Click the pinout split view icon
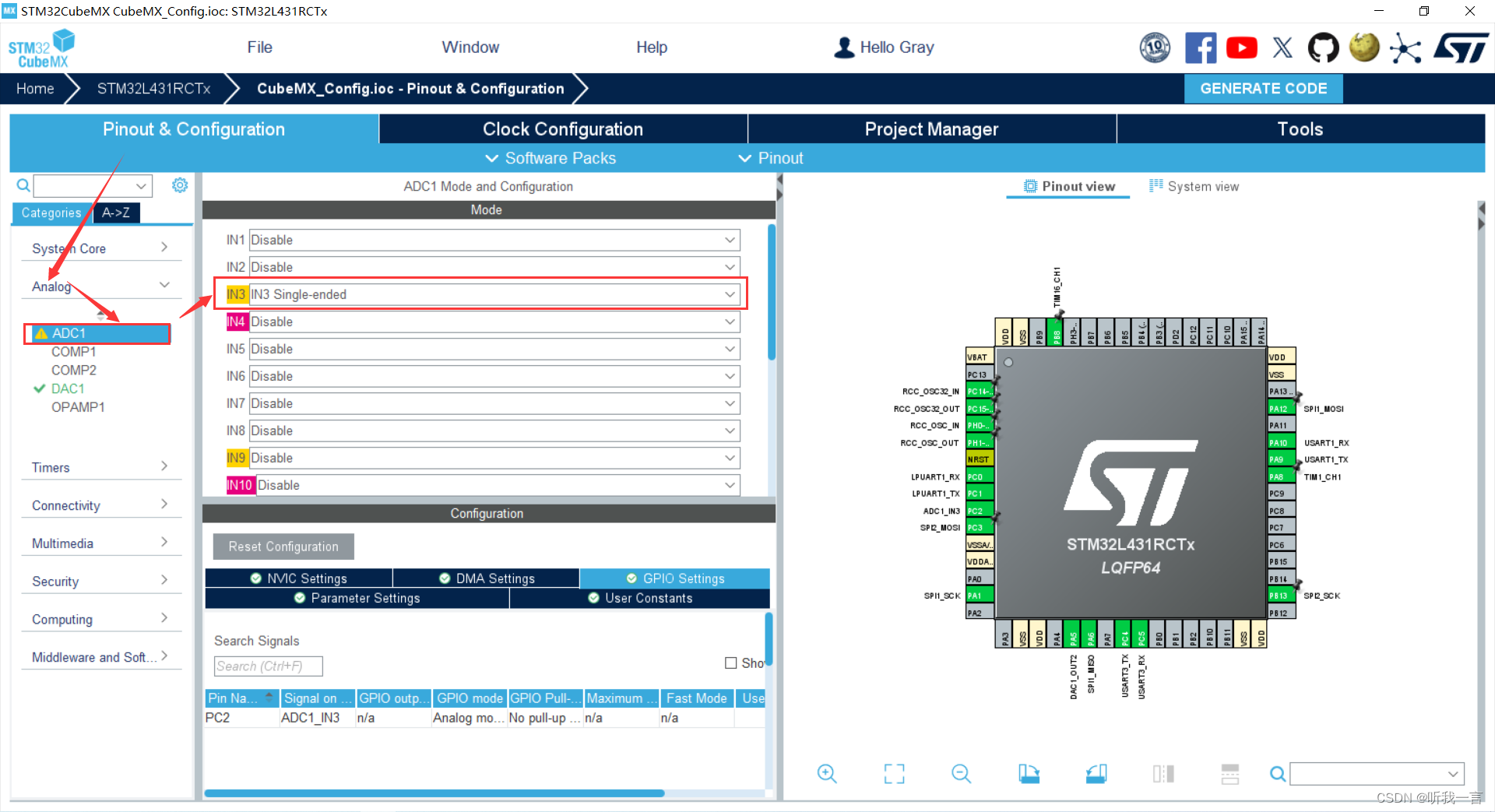 (1163, 773)
